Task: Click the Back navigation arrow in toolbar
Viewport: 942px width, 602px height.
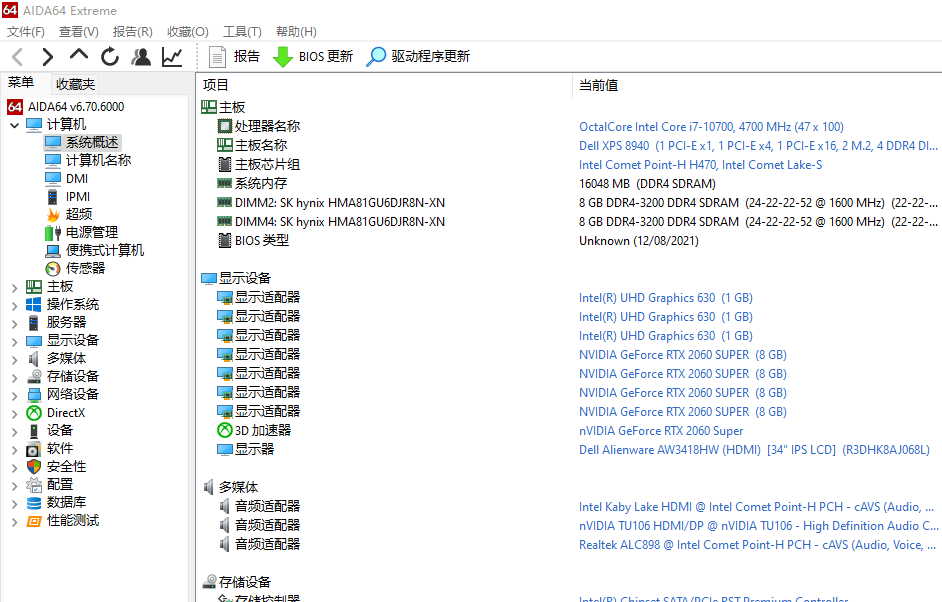Action: [x=17, y=57]
